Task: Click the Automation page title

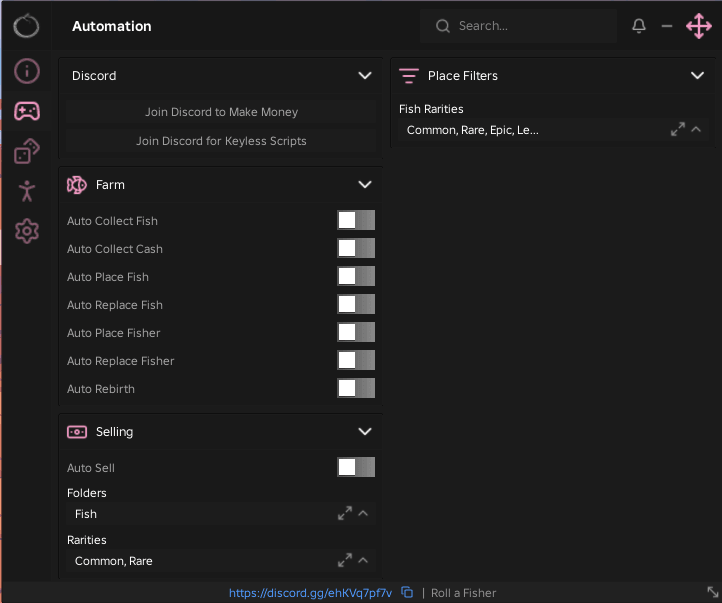Action: click(x=111, y=26)
